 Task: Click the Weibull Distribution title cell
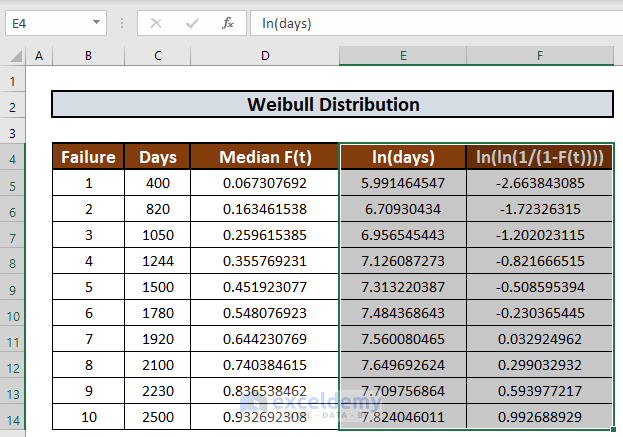pyautogui.click(x=332, y=105)
